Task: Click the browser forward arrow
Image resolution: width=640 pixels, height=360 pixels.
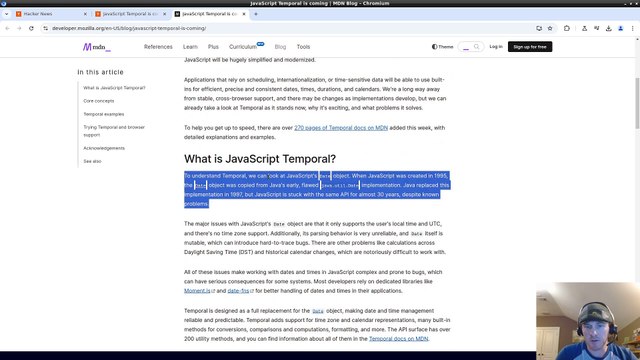Action: 19,28
